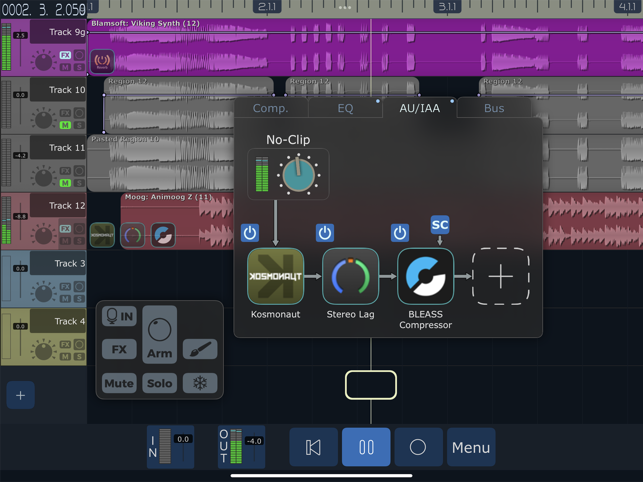This screenshot has width=643, height=482.
Task: Click the three dots on the timeline ruler
Action: tap(345, 7)
